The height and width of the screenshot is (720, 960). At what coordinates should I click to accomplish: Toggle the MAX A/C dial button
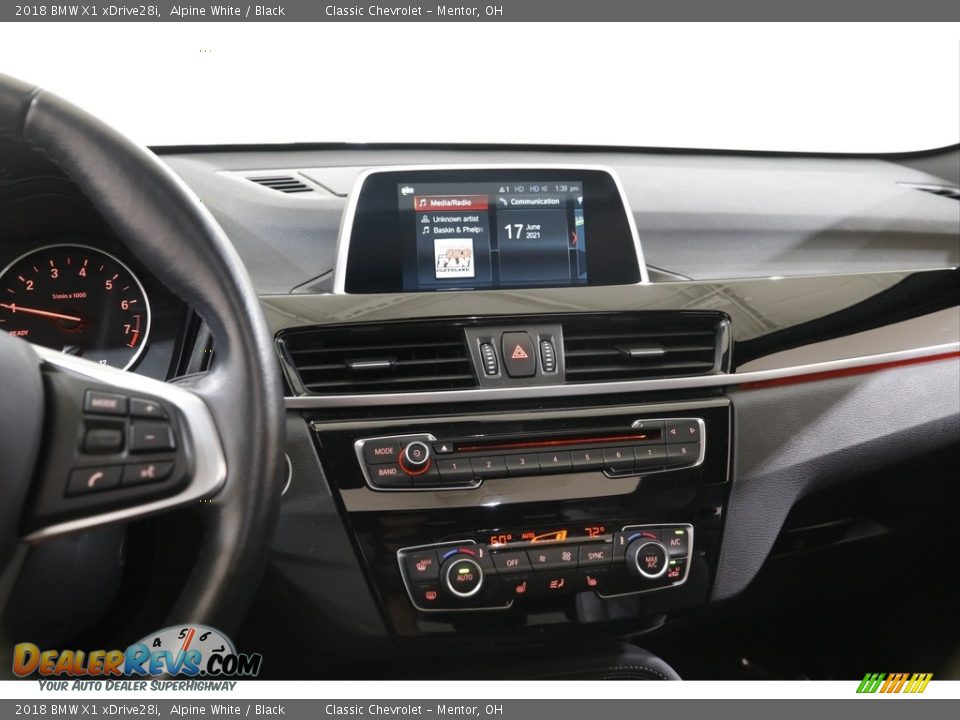pyautogui.click(x=650, y=558)
